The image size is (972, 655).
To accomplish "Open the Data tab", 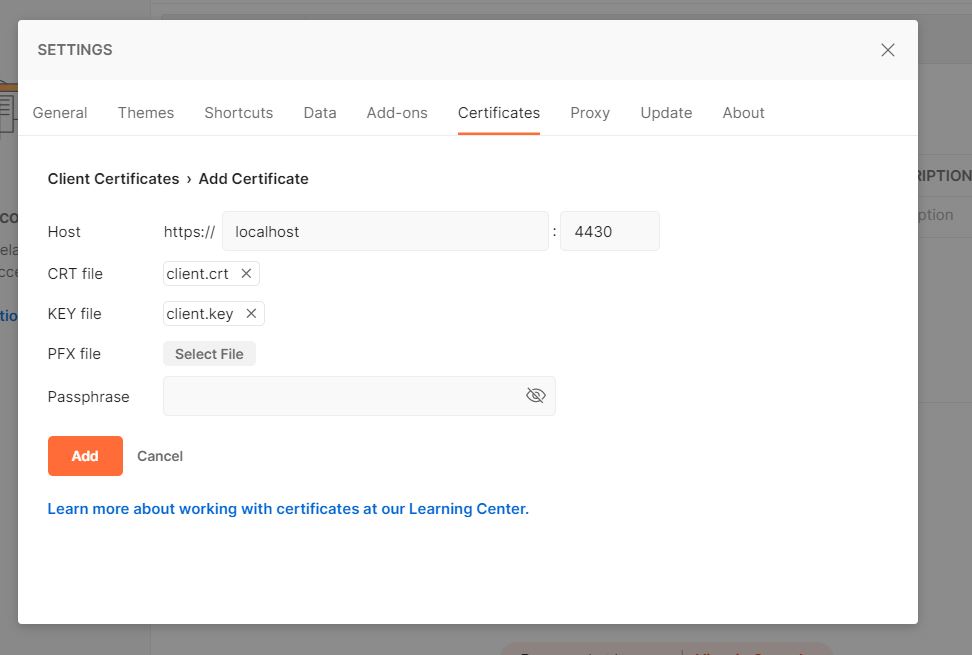I will [319, 113].
